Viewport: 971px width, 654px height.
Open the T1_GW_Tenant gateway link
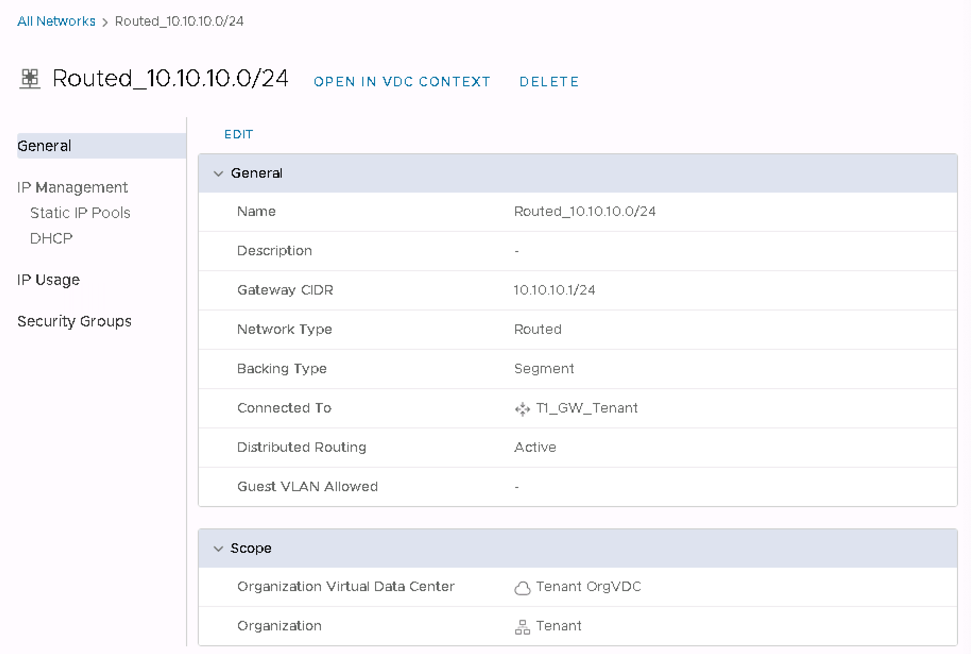586,408
